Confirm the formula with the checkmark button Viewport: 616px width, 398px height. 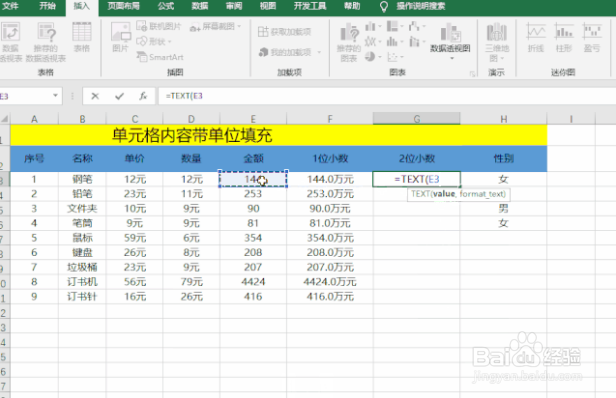(x=119, y=96)
